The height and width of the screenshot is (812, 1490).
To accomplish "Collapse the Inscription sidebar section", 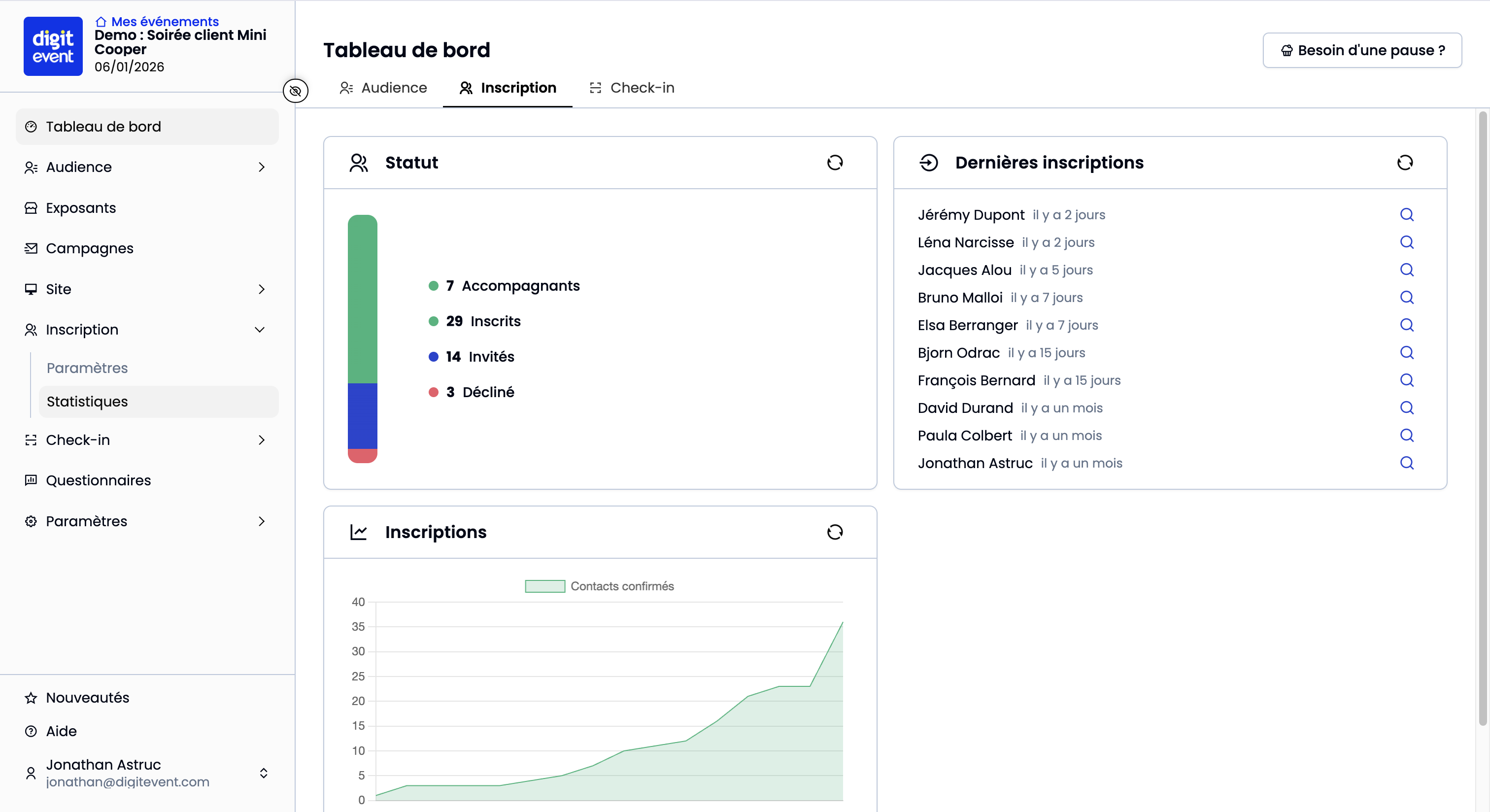I will click(260, 330).
